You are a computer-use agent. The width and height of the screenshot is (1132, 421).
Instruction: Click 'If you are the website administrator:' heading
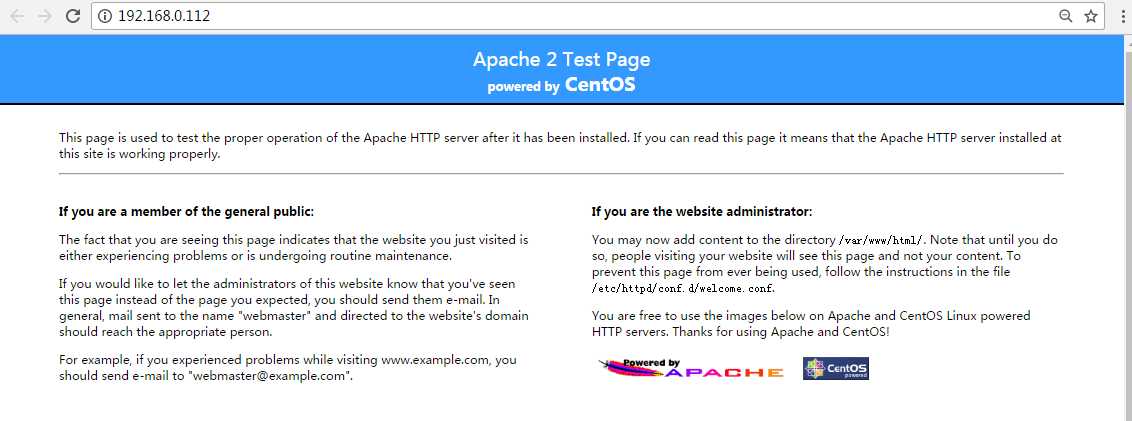[x=702, y=212]
